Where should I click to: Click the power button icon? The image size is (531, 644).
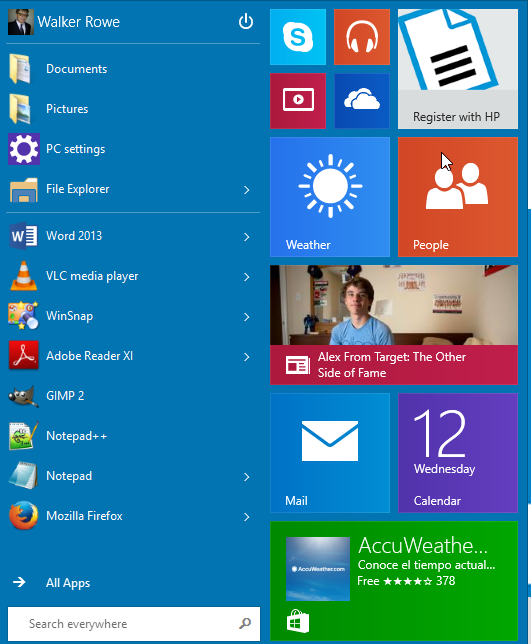[246, 21]
